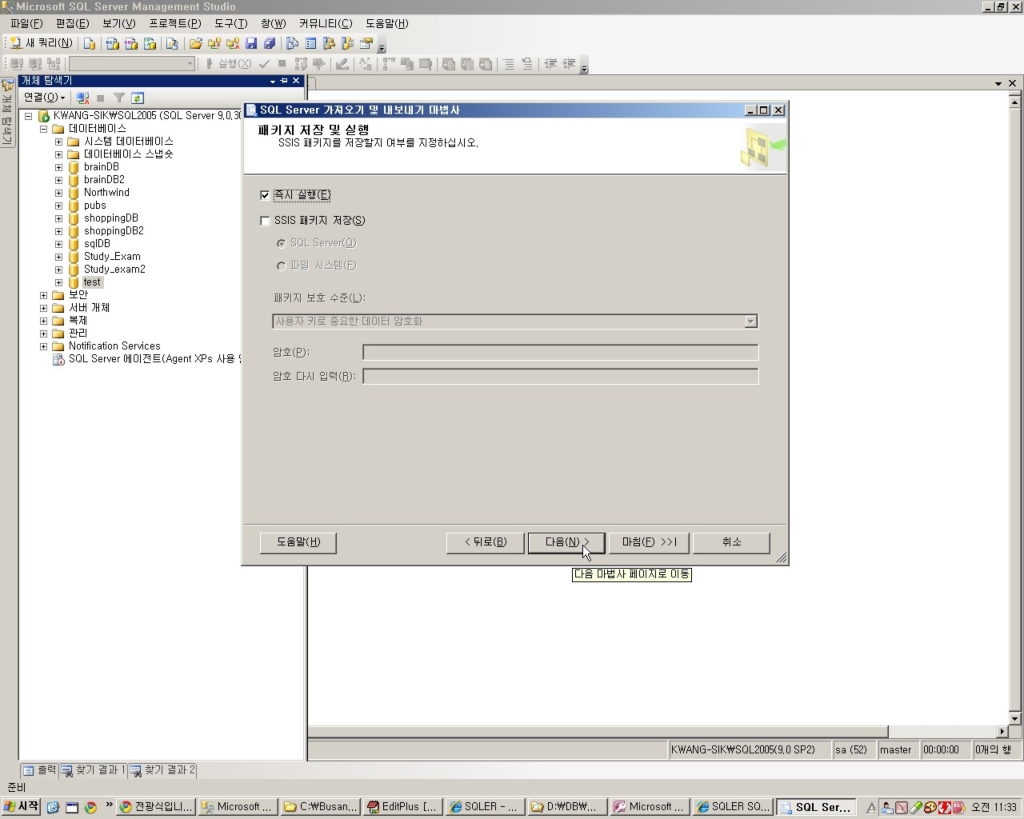Screen dimensions: 1024x819
Task: Click the server node icon KWANG-SIK\SQL2005
Action: point(44,116)
